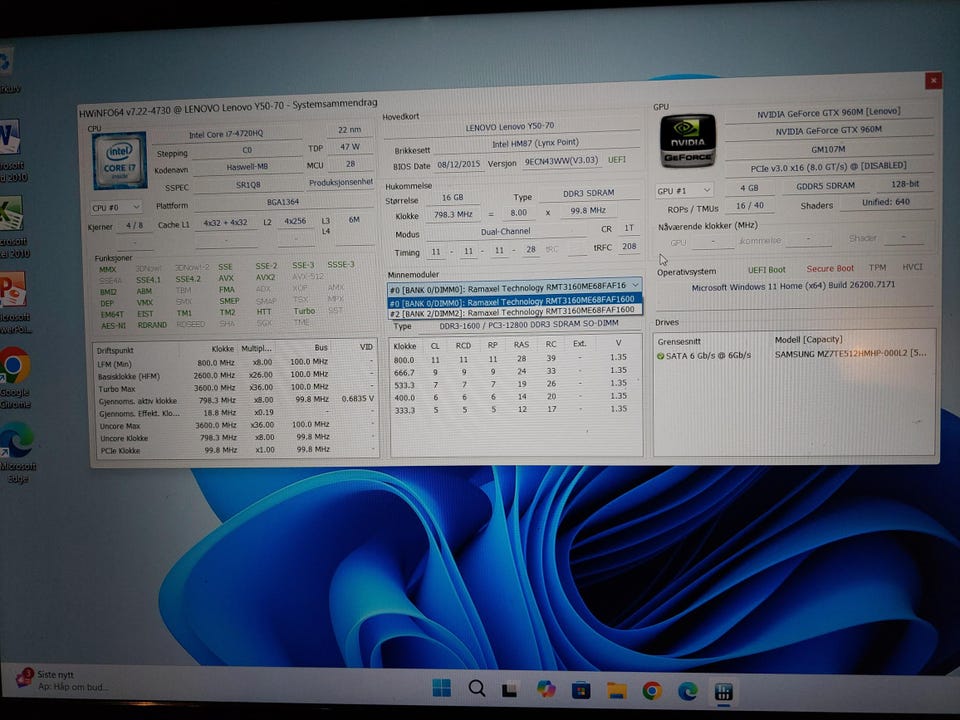
Task: Open the GPU #1 selector dropdown
Action: point(684,190)
